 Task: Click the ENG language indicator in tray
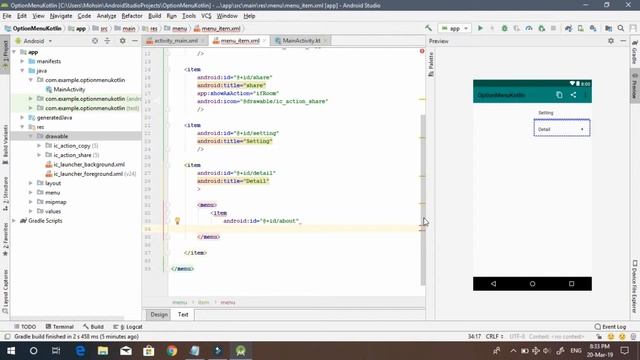[x=576, y=351]
